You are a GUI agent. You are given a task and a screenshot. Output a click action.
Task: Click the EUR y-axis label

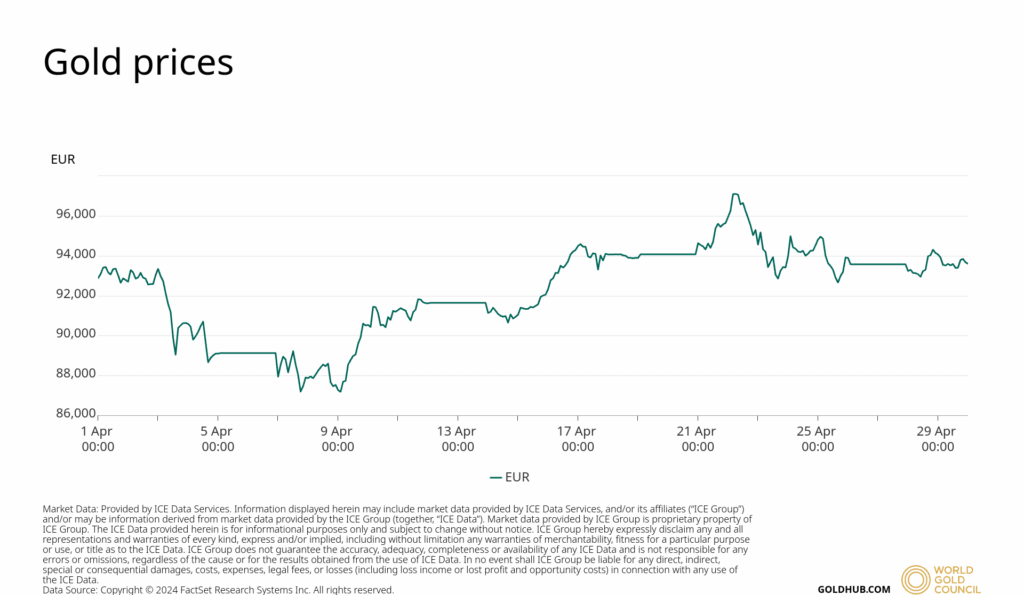(63, 159)
